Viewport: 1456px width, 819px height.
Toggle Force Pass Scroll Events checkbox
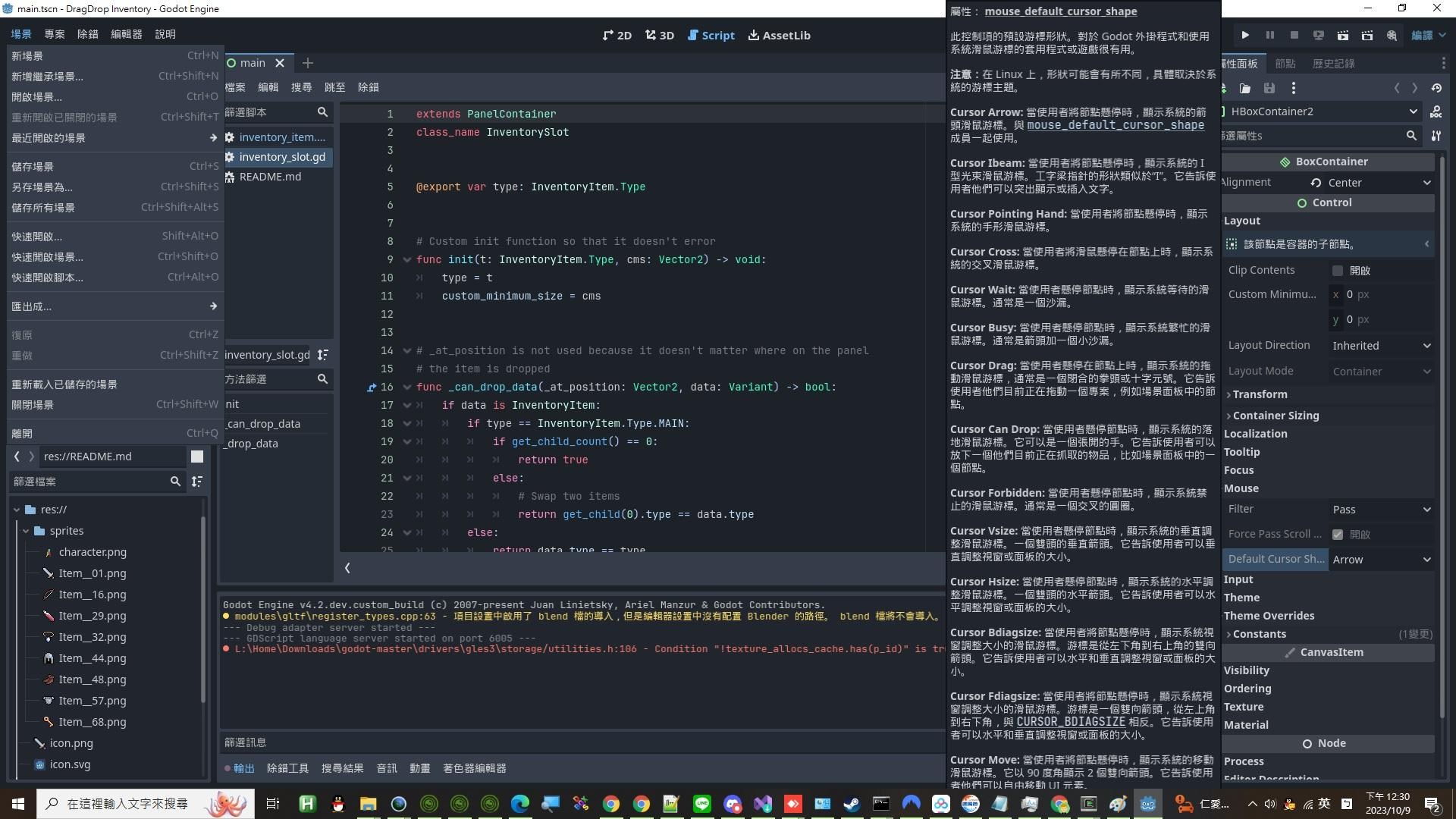coord(1338,535)
